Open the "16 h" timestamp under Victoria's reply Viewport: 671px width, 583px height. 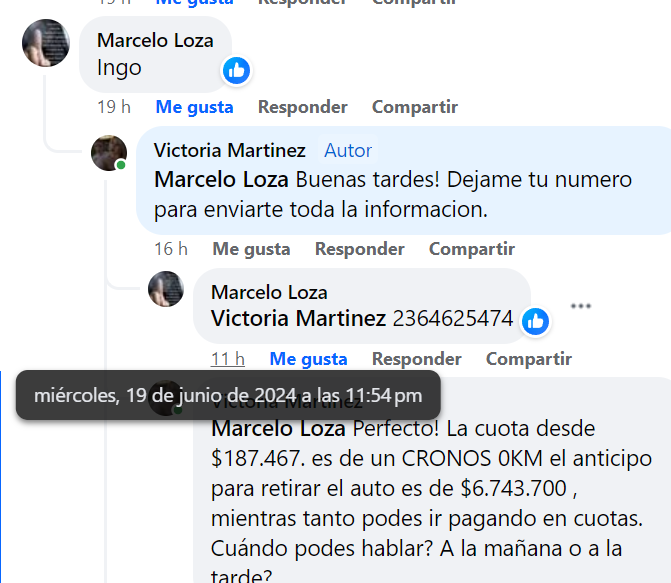point(171,249)
